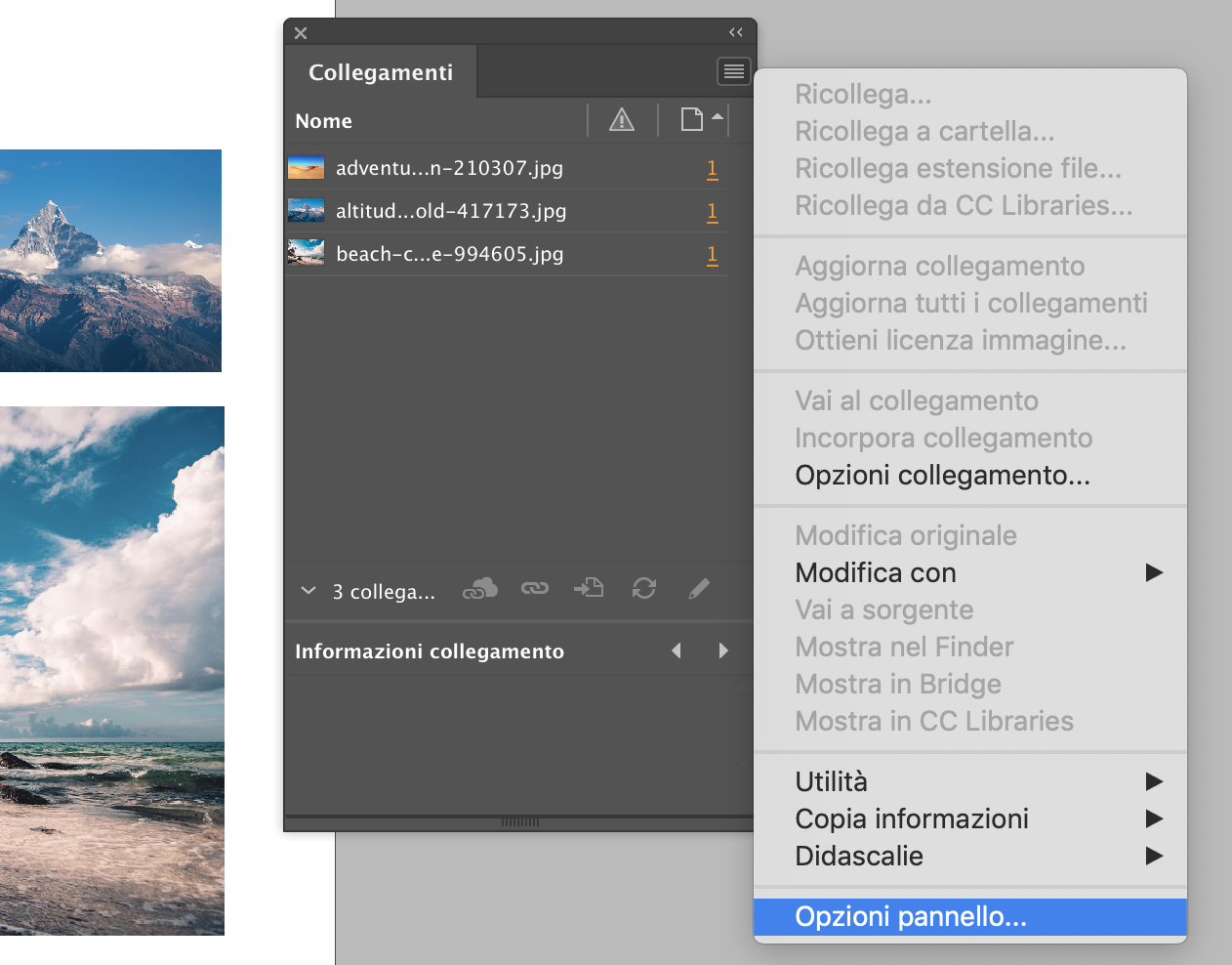Open the Collegamenti panel flyout menu icon
The height and width of the screenshot is (965, 1232).
click(733, 71)
